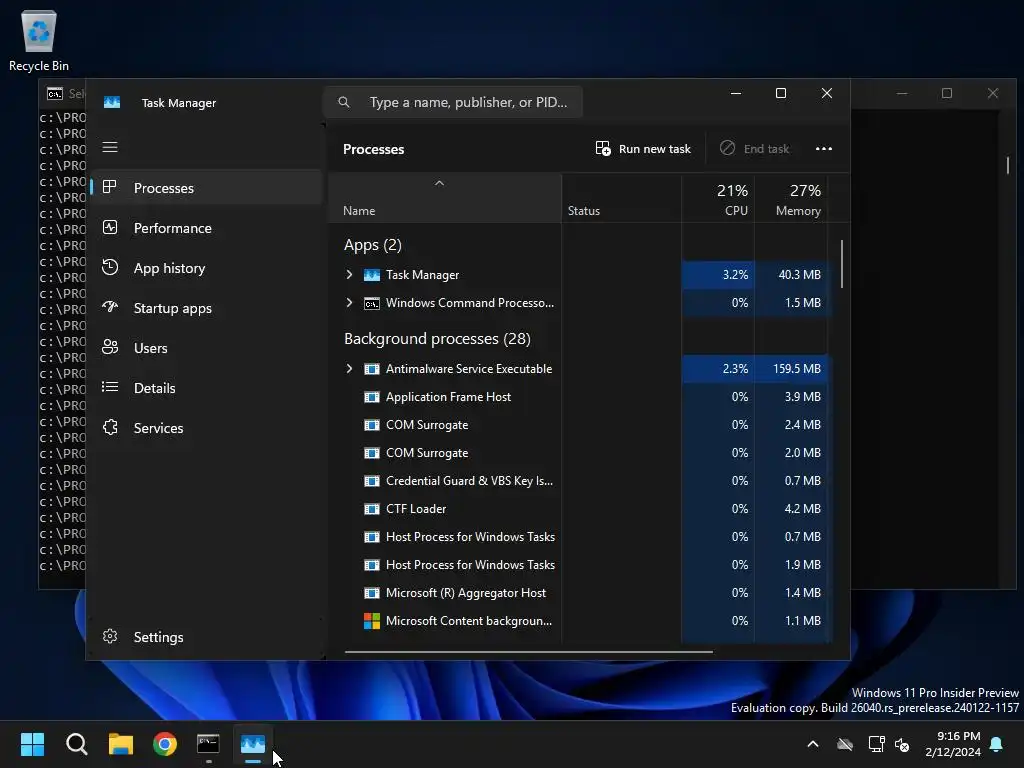
Task: Open the Users page
Action: (207, 348)
